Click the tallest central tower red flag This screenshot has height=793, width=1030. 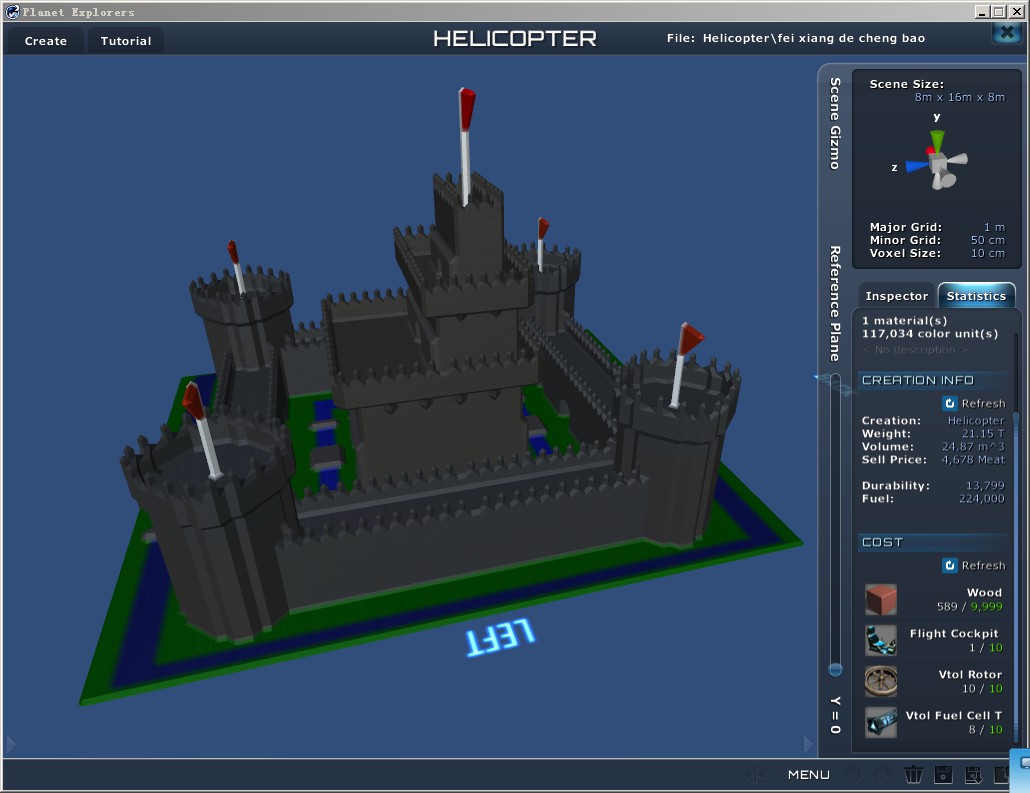(466, 108)
